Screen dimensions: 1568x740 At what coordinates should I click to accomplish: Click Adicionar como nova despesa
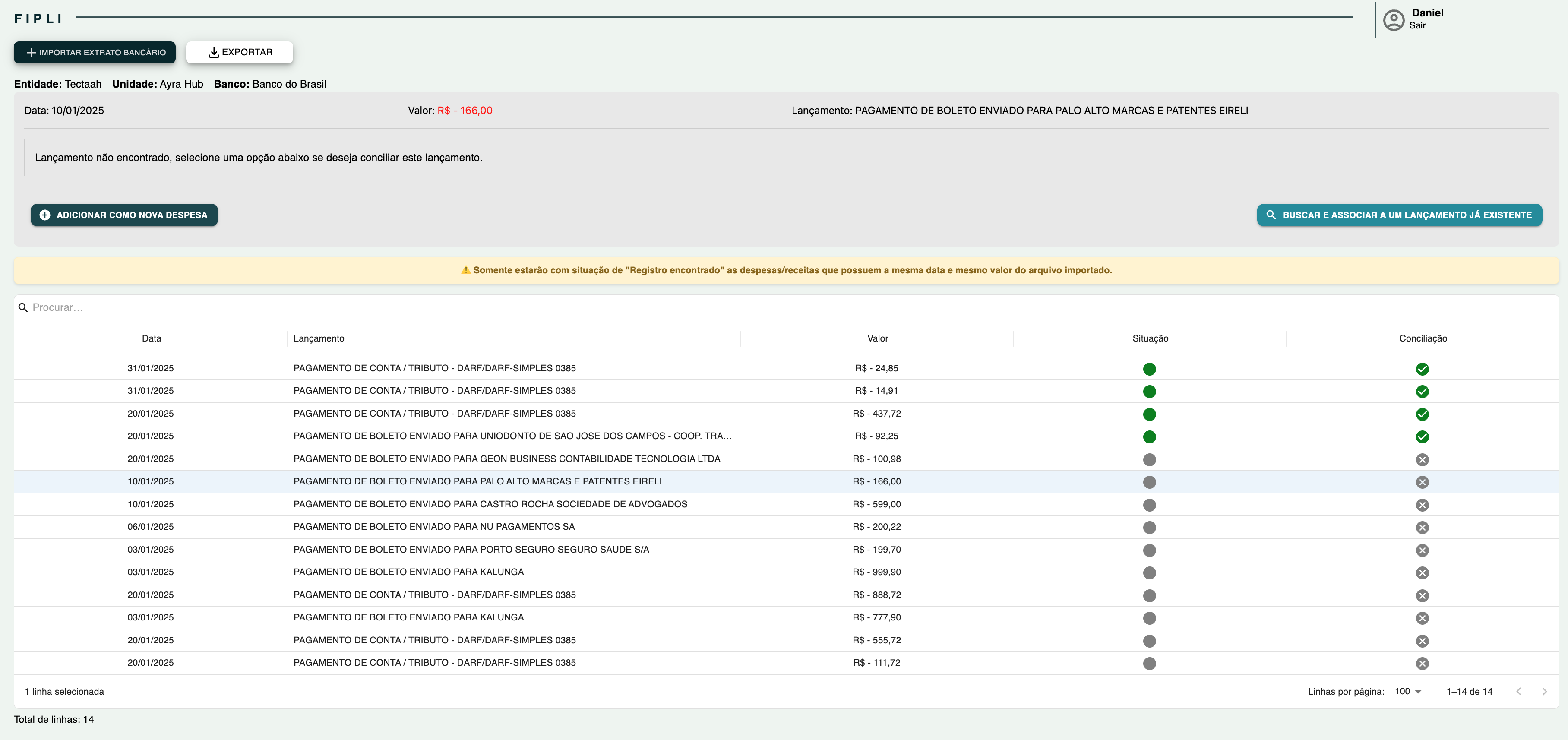click(x=124, y=215)
